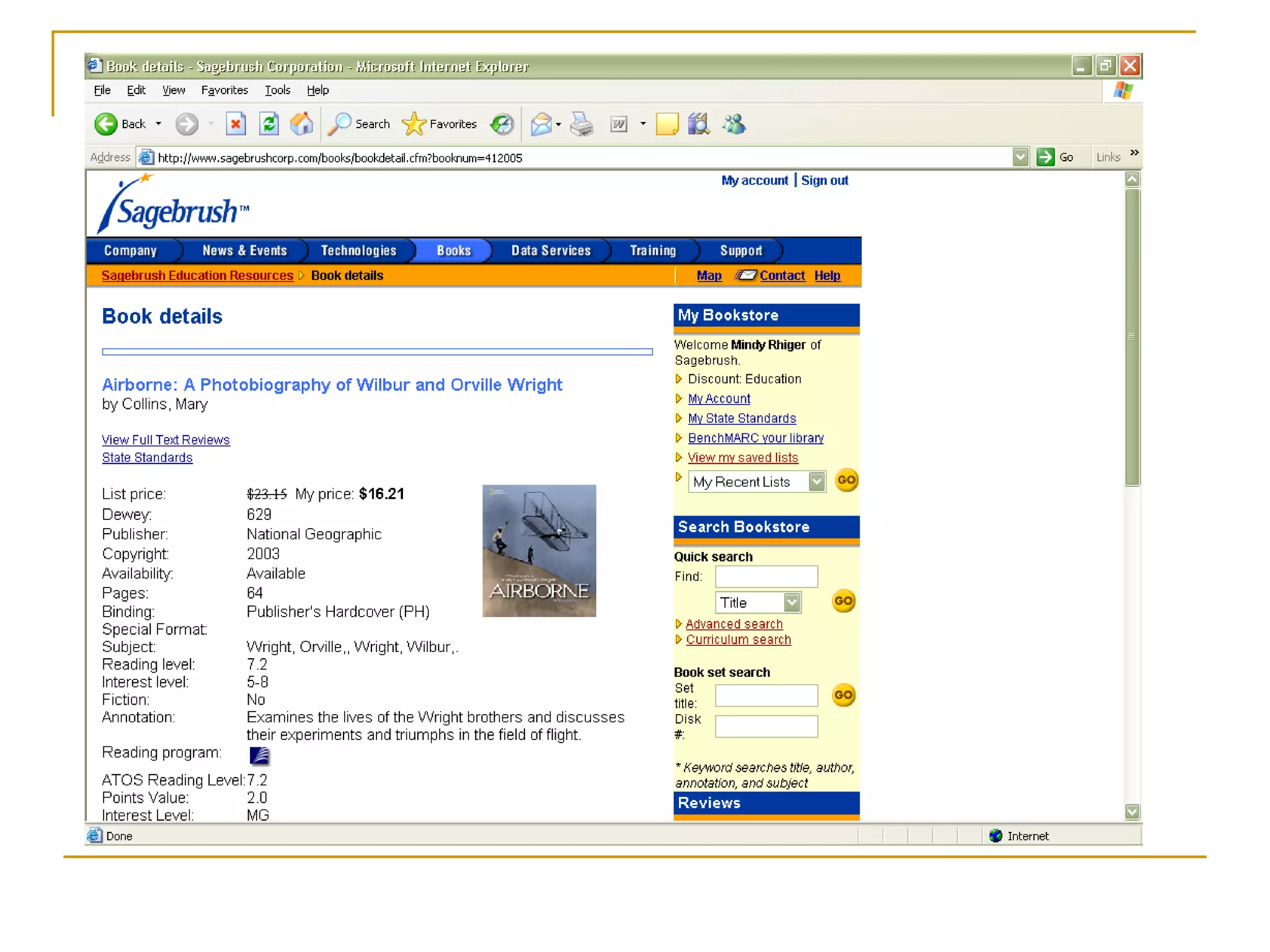The width and height of the screenshot is (1270, 952).
Task: Open the History icon in toolbar
Action: point(502,124)
